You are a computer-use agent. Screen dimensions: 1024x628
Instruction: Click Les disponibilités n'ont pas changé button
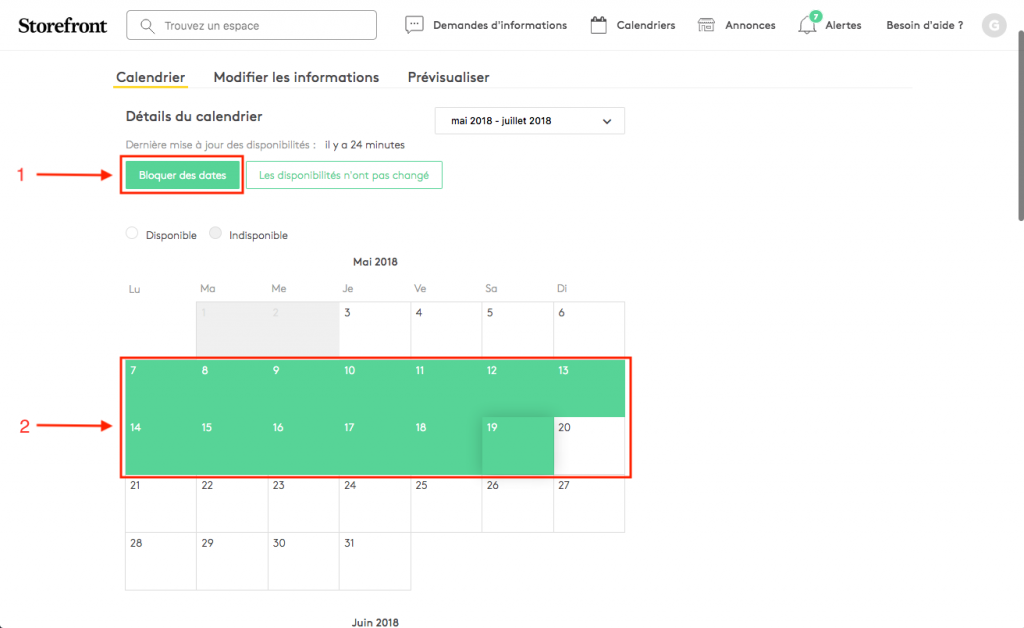pyautogui.click(x=343, y=175)
